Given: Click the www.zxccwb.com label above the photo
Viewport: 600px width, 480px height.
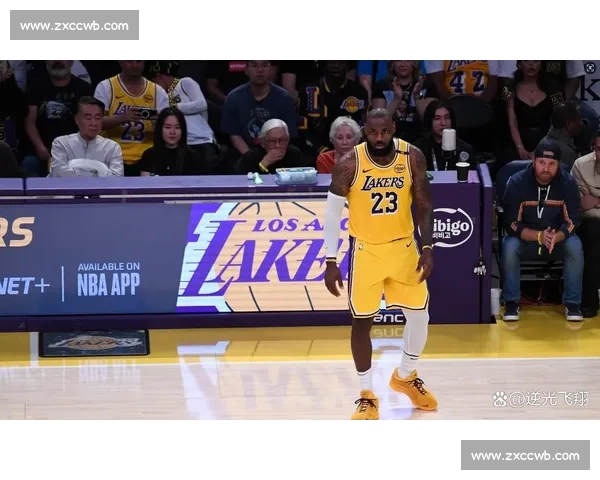Looking at the screenshot, I should (x=74, y=25).
